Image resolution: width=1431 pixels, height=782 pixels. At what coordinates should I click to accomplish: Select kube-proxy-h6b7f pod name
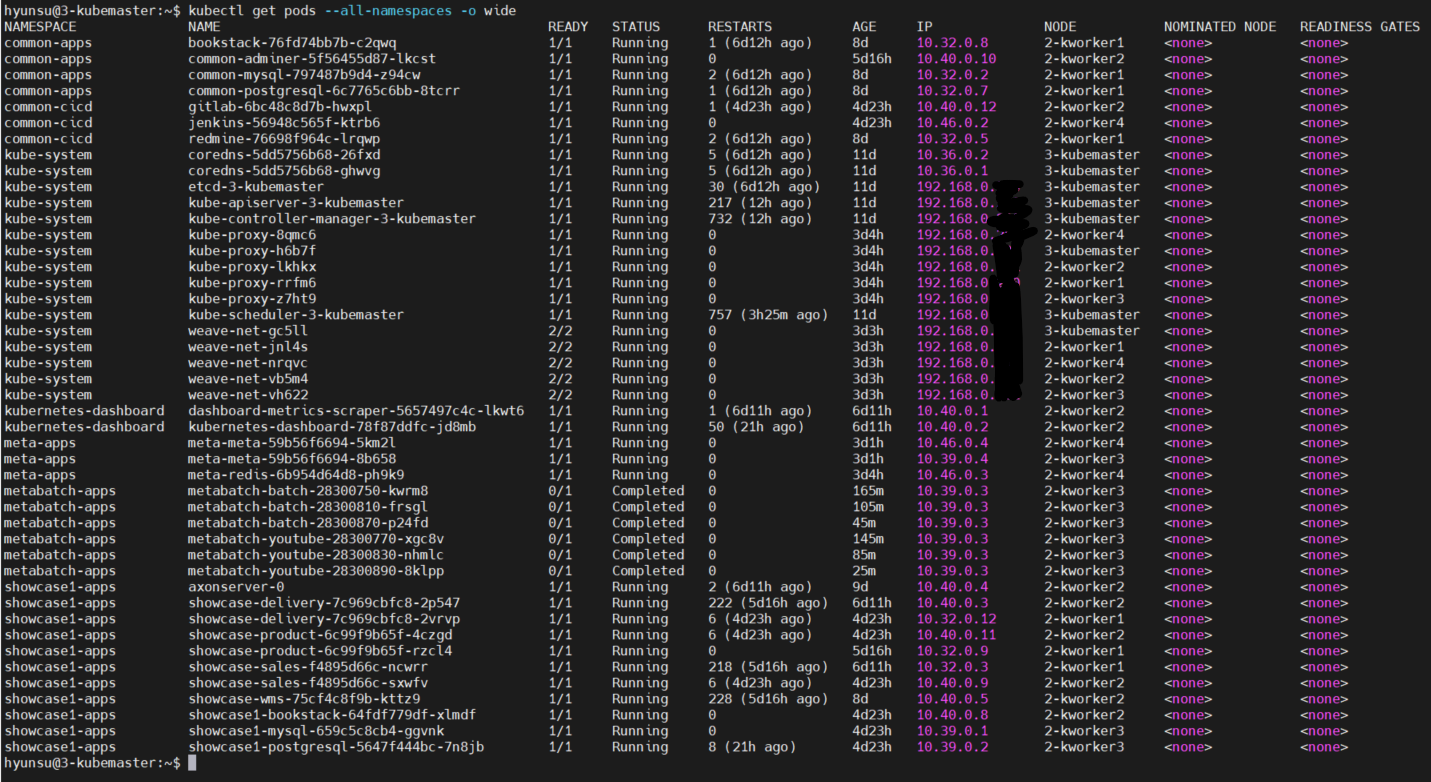[252, 251]
